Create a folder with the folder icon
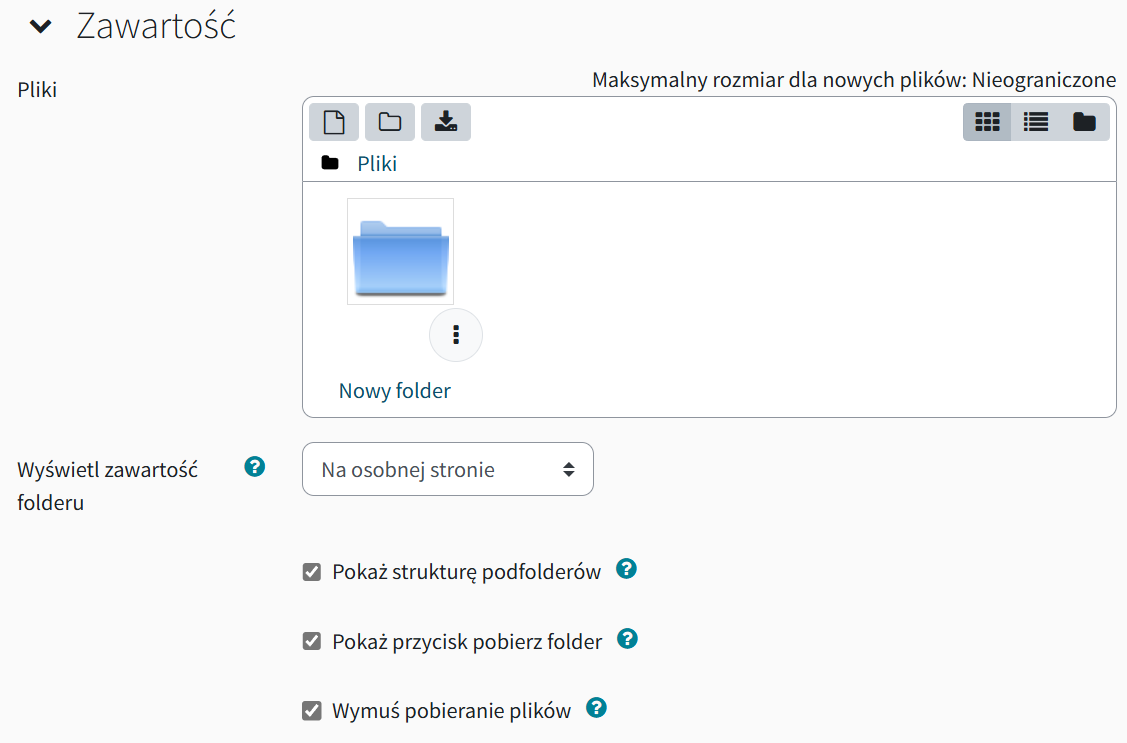1127x743 pixels. coord(390,122)
